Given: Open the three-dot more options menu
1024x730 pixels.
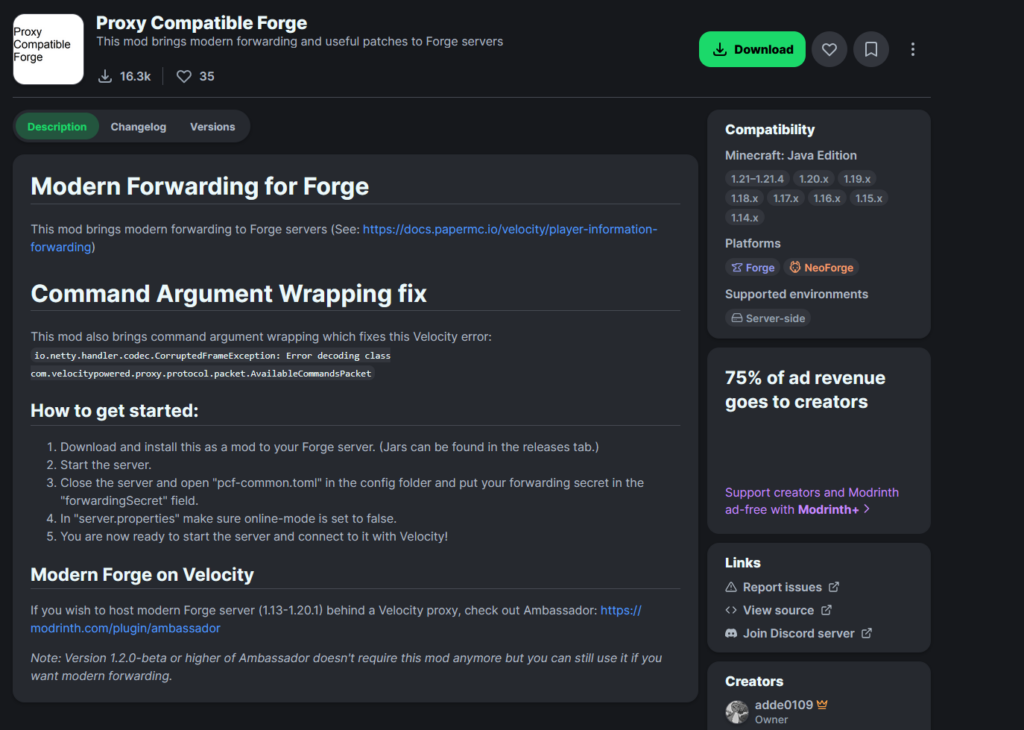Looking at the screenshot, I should coord(912,49).
